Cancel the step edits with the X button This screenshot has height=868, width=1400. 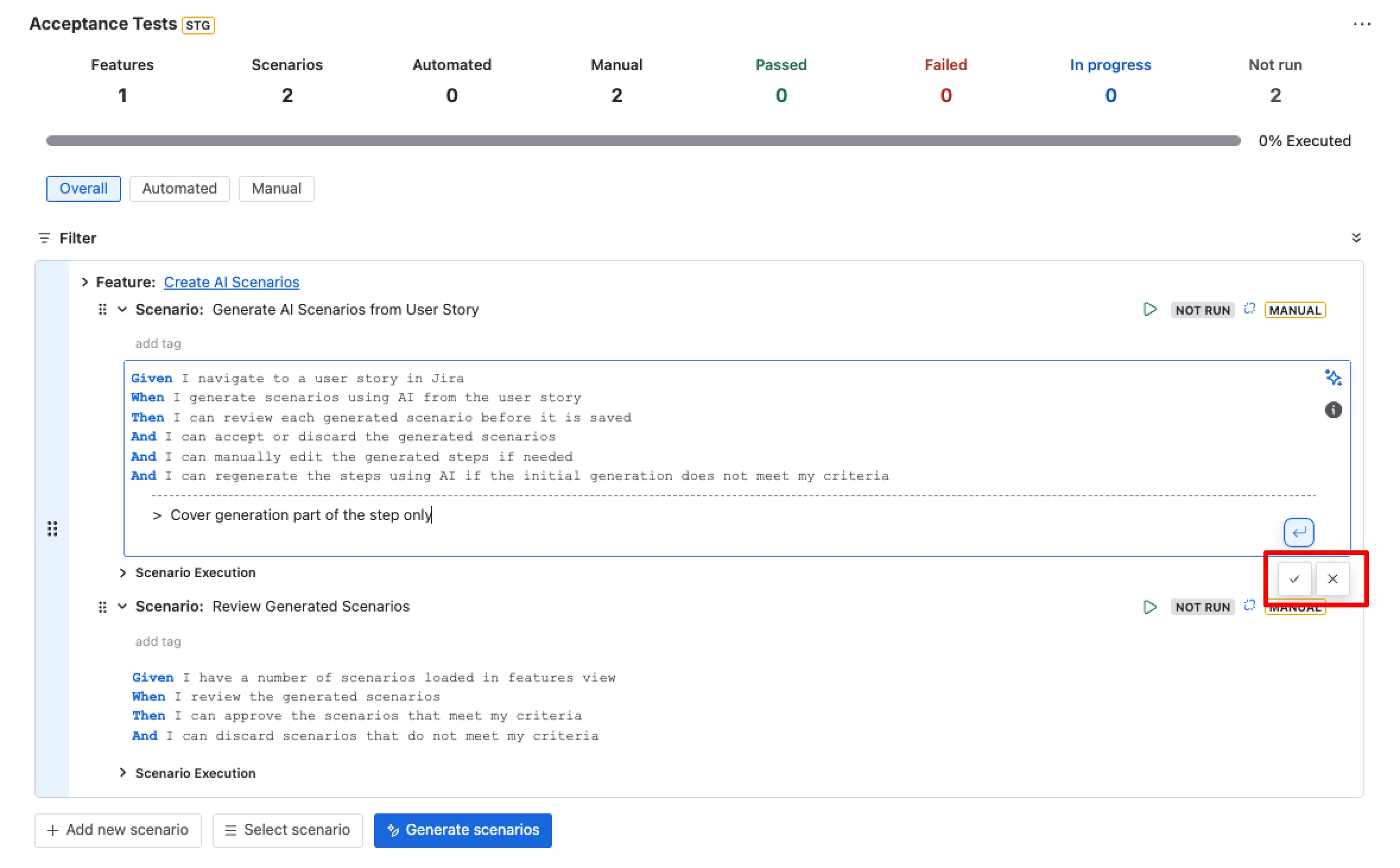tap(1332, 578)
